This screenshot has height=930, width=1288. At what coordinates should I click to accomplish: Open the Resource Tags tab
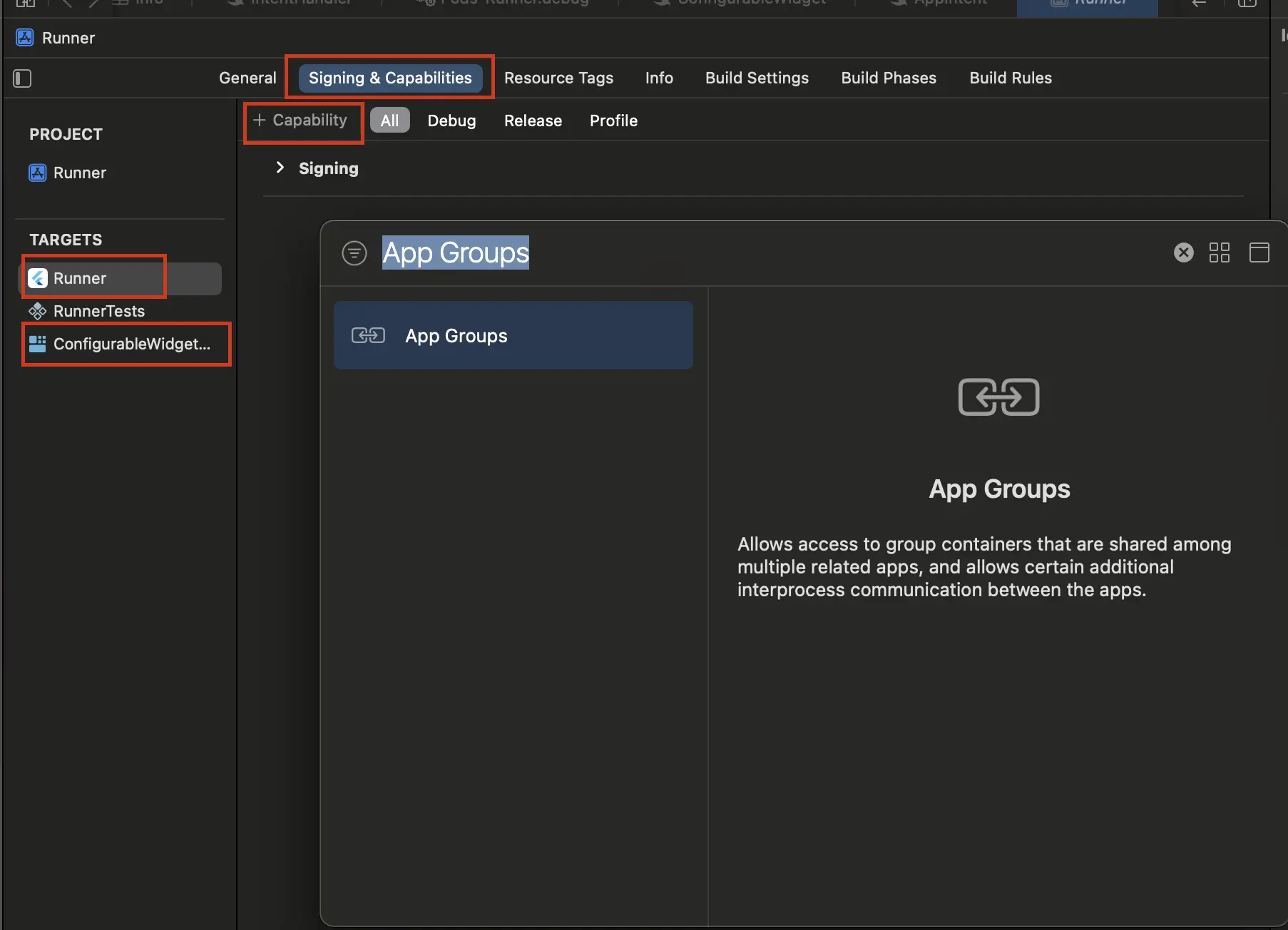click(558, 78)
